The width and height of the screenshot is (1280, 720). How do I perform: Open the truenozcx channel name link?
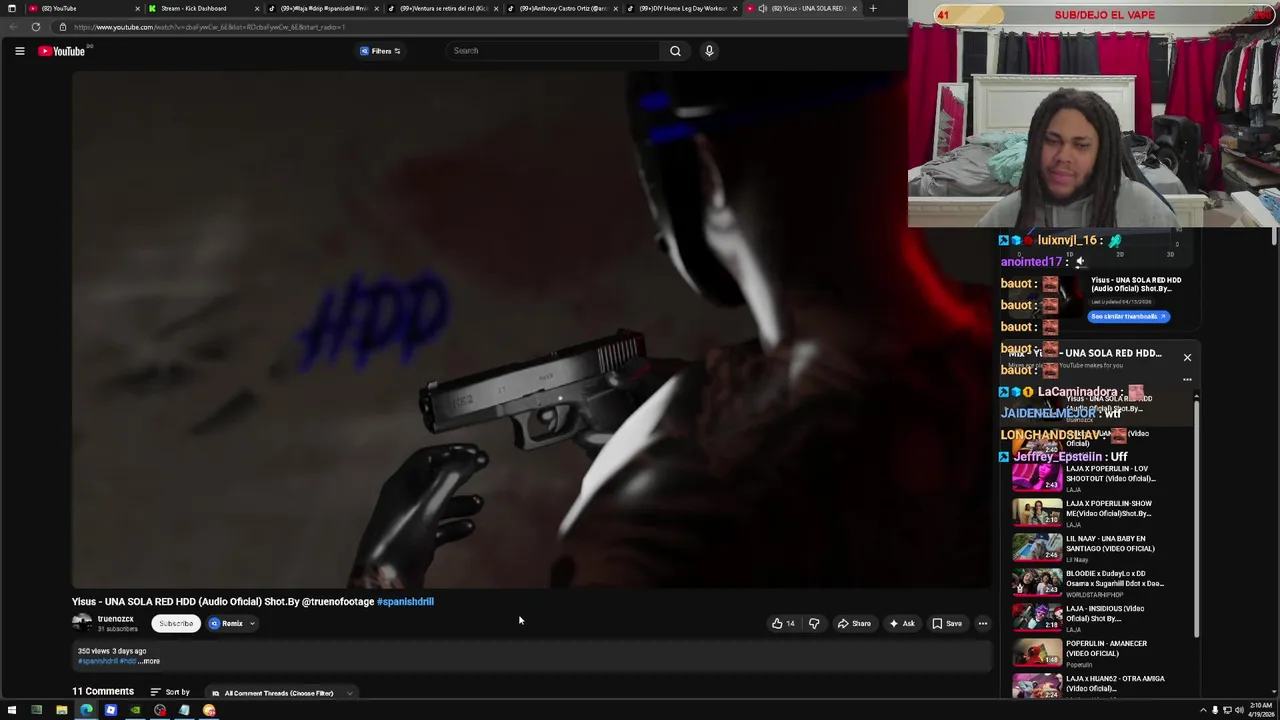[115, 619]
